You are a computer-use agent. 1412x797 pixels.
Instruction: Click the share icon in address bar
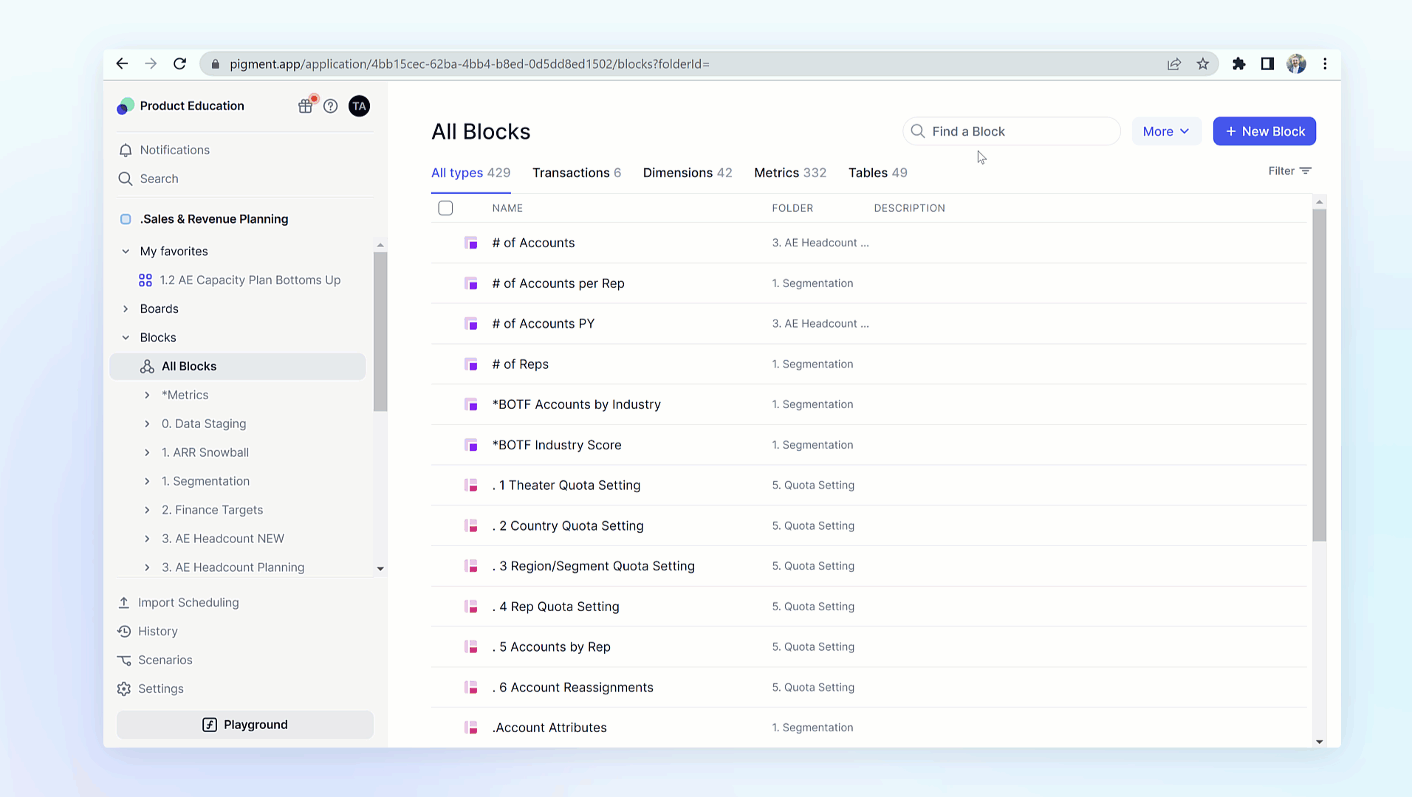tap(1174, 64)
